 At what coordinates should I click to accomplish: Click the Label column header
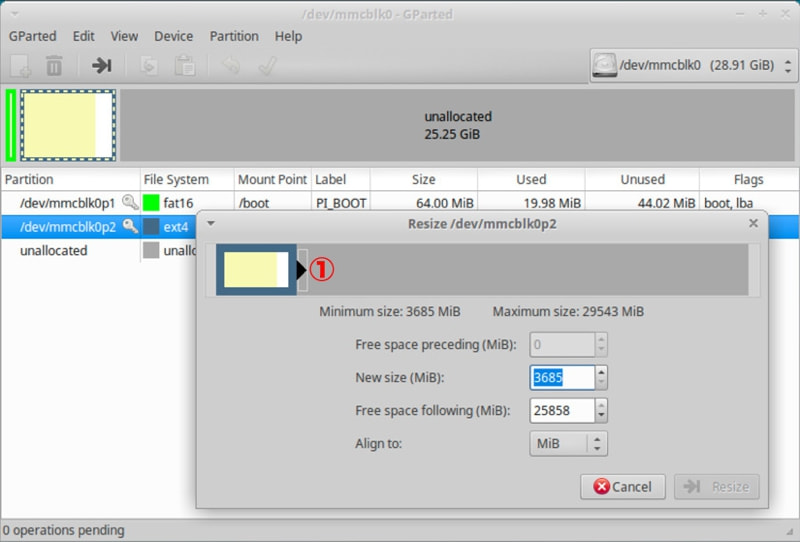(341, 179)
